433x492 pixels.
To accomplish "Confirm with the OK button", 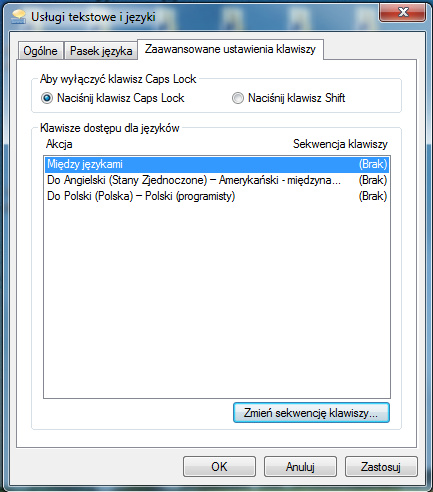I will 219,466.
